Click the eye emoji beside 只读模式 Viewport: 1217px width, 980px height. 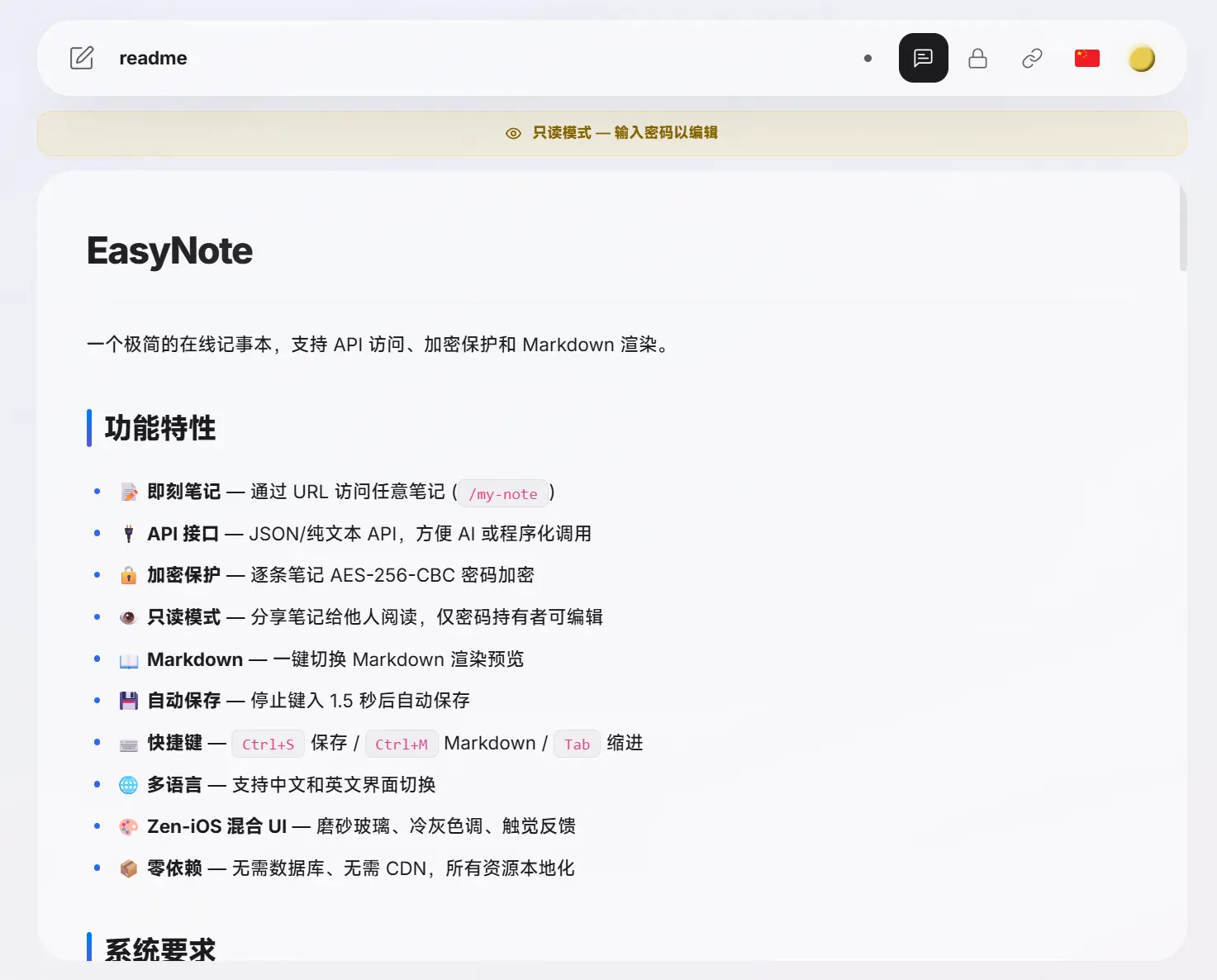tap(129, 617)
